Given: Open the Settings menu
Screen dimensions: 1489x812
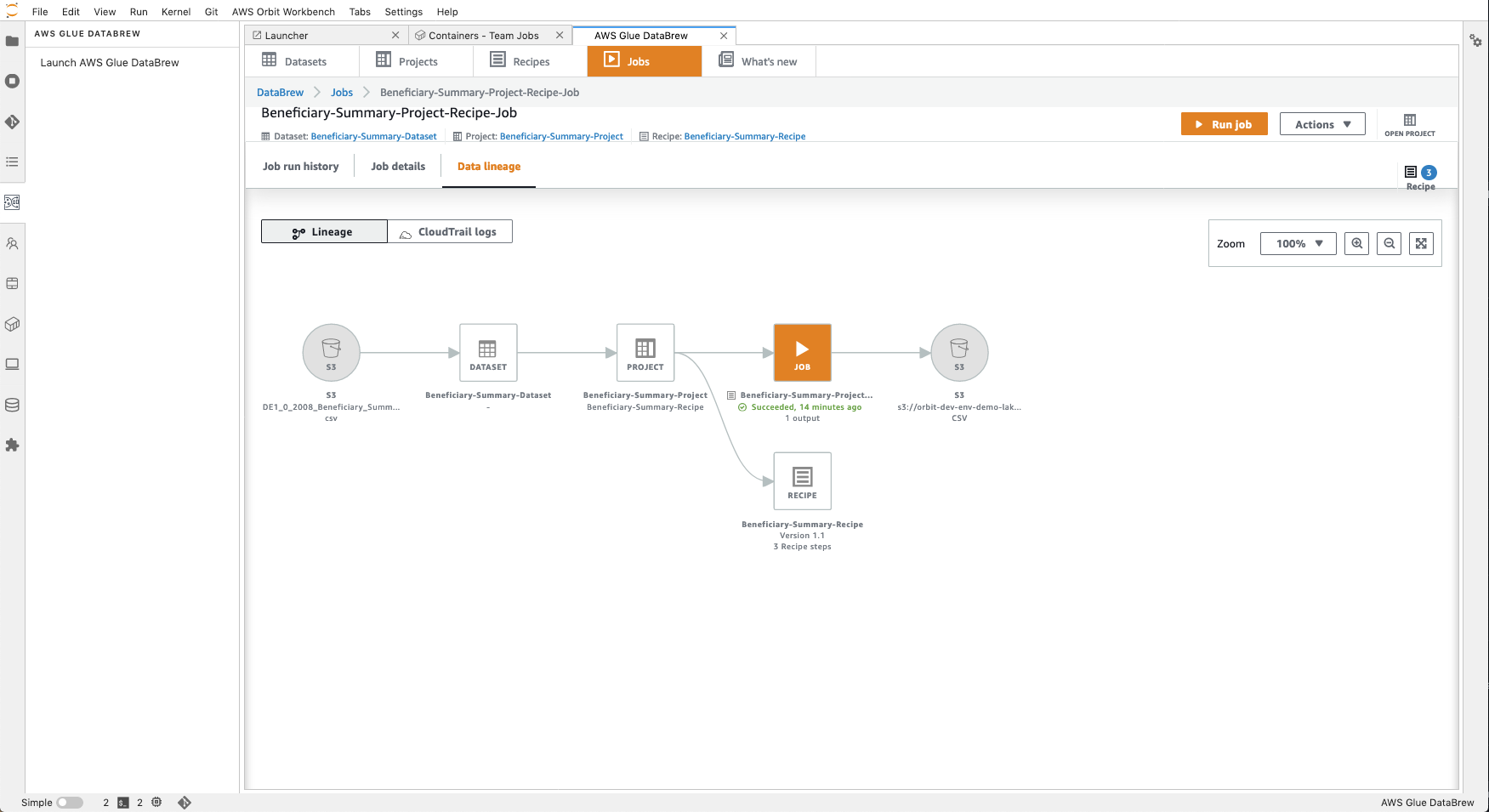Looking at the screenshot, I should (404, 12).
